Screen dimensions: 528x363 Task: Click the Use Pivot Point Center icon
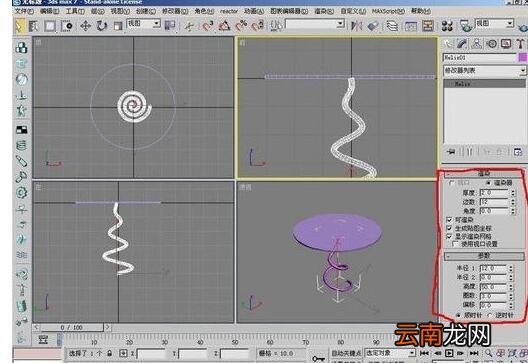coord(170,26)
